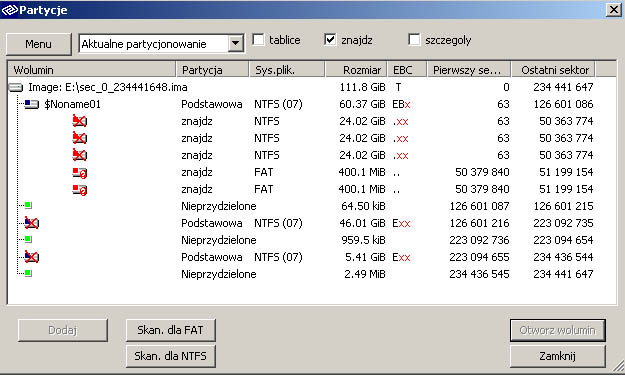Click the crossed-out icon of the 46.01 GiB partition
The width and height of the screenshot is (625, 378).
coord(32,223)
